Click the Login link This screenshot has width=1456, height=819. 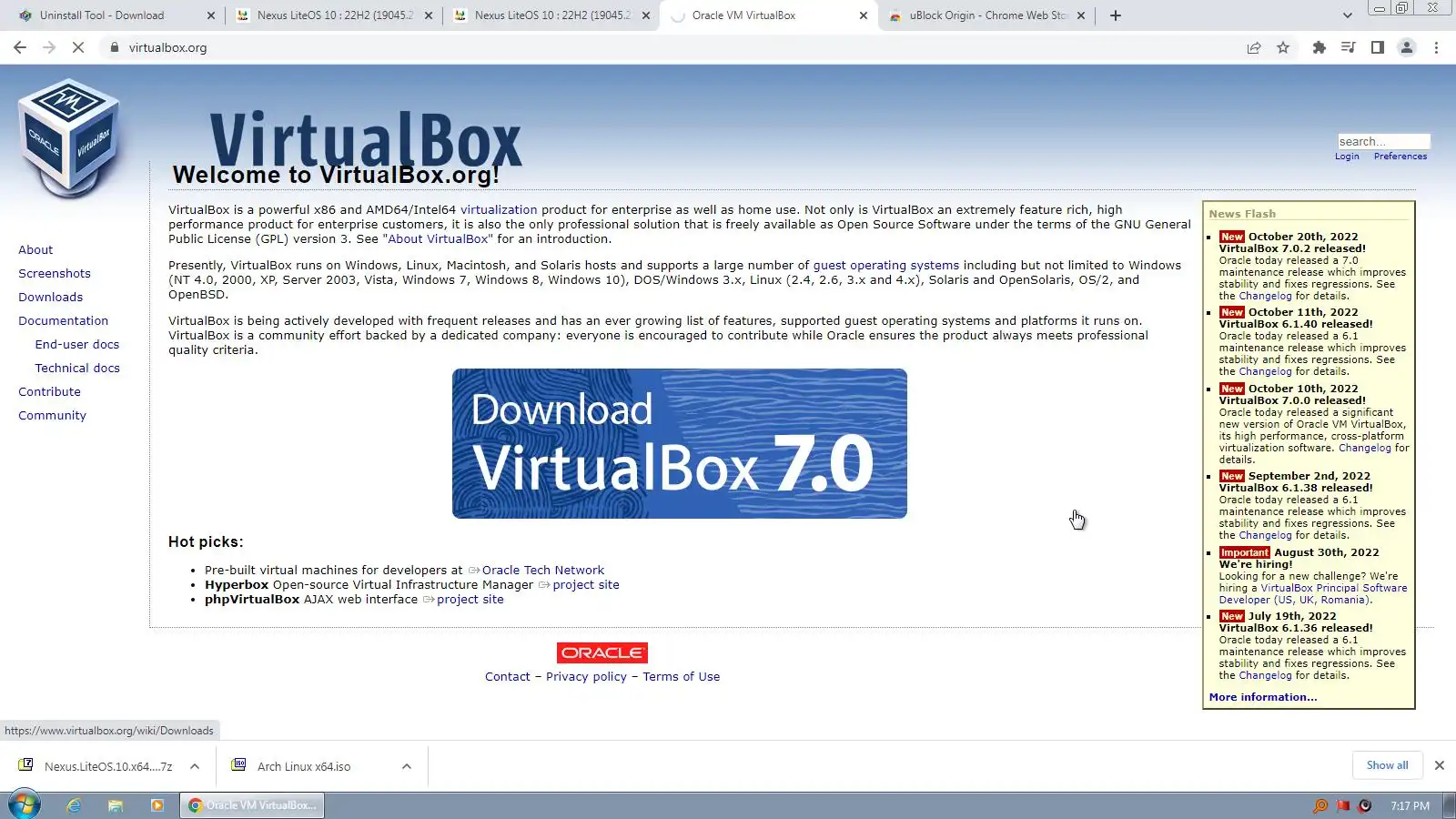point(1347,157)
